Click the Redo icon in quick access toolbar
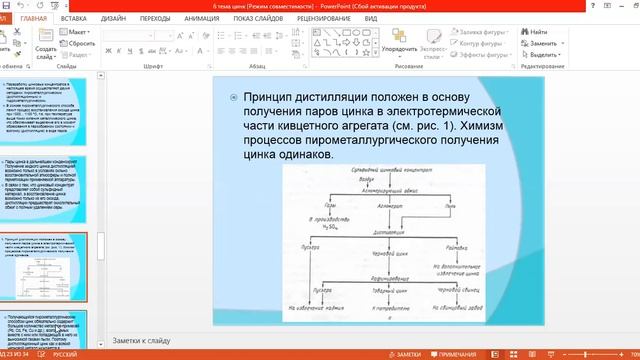640x360 pixels. pyautogui.click(x=40, y=6)
